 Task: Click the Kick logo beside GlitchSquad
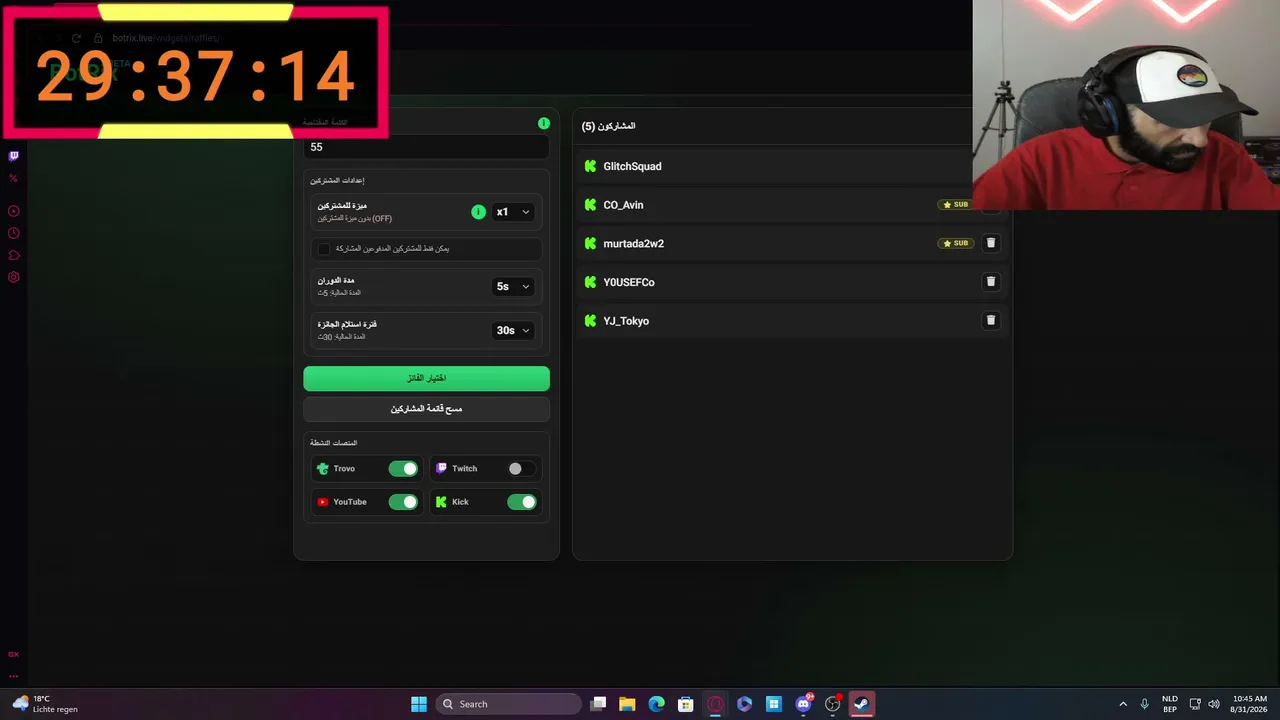coord(590,166)
